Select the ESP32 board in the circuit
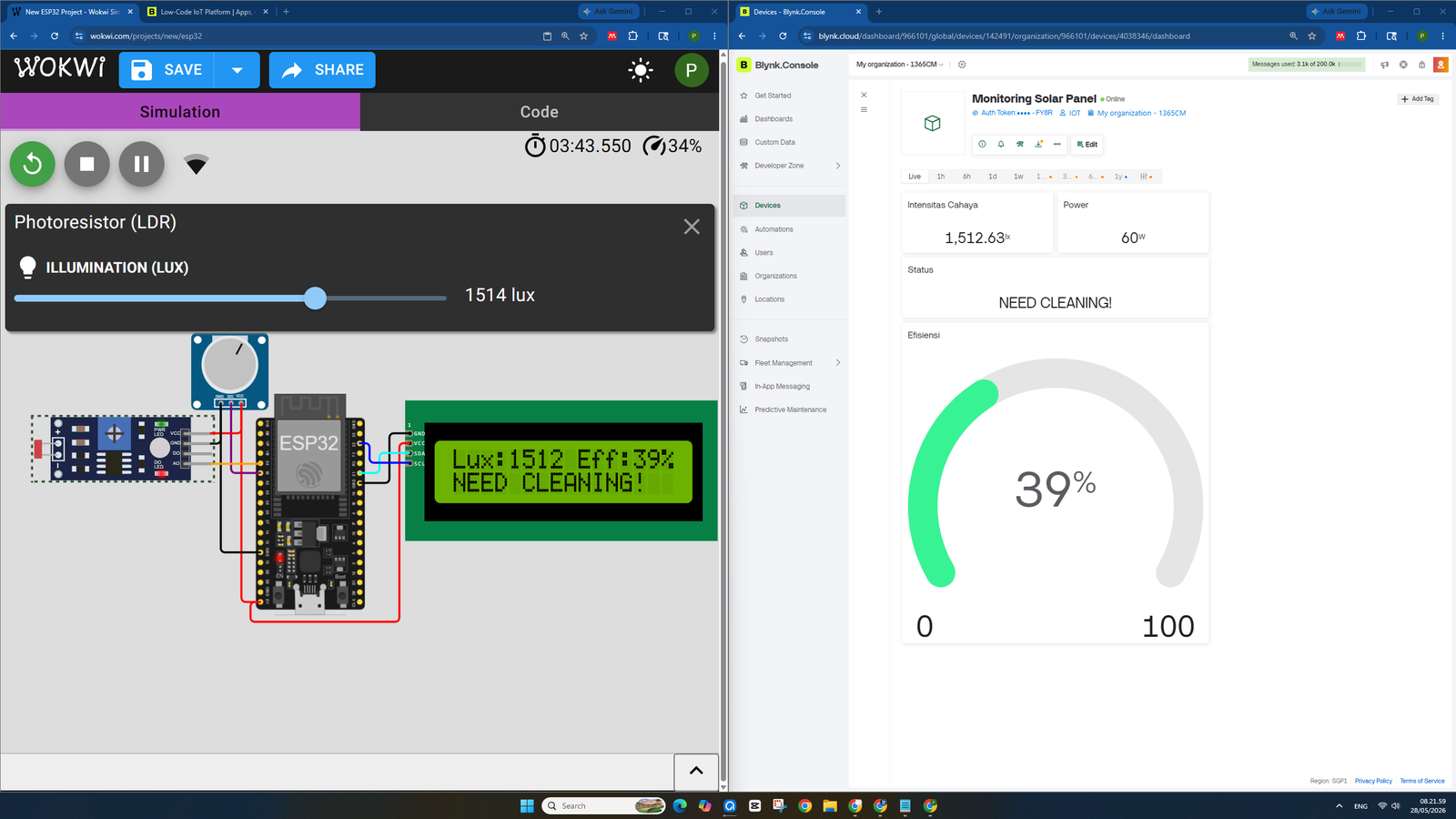The height and width of the screenshot is (819, 1456). (x=310, y=502)
